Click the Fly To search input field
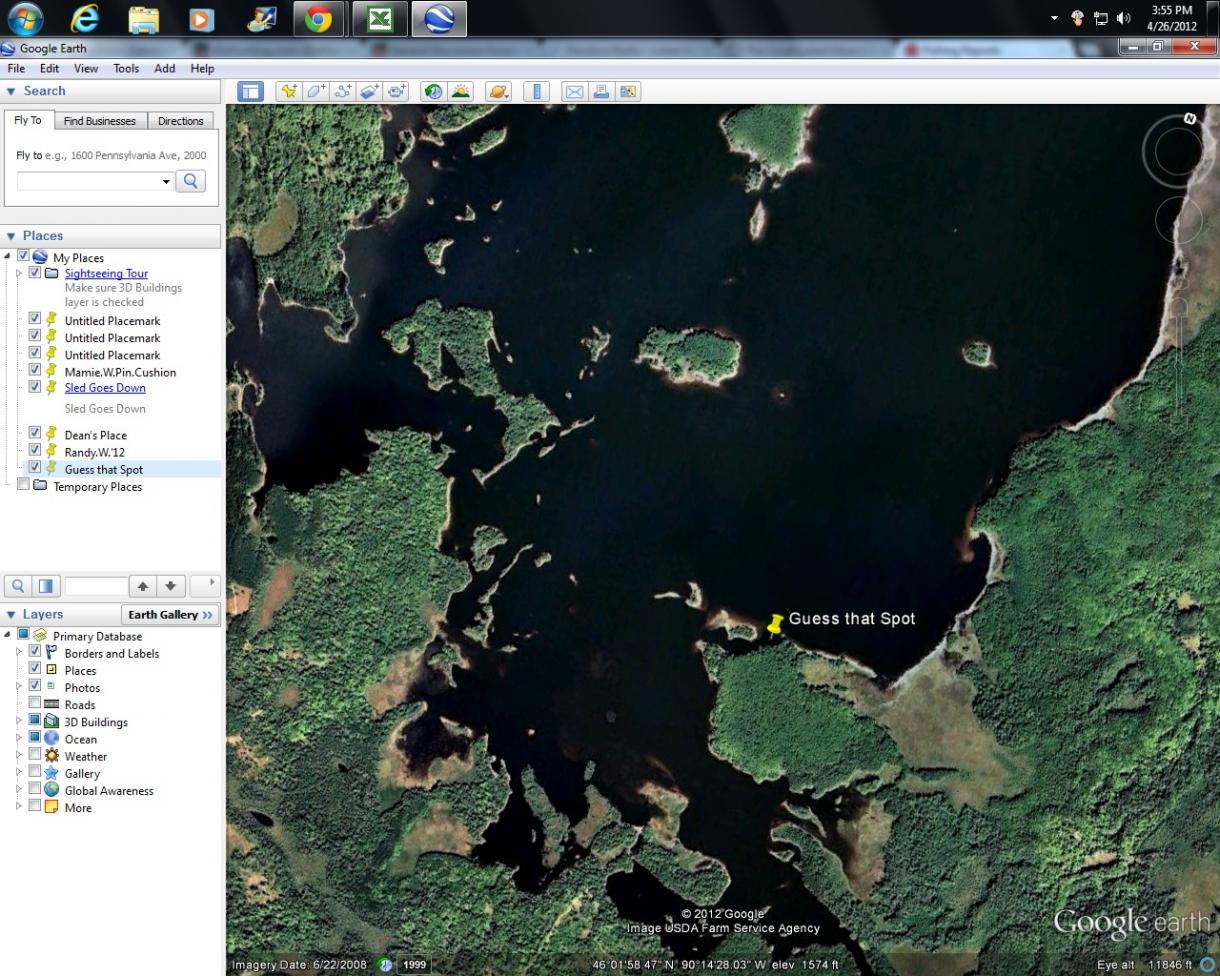1220x976 pixels. tap(90, 181)
